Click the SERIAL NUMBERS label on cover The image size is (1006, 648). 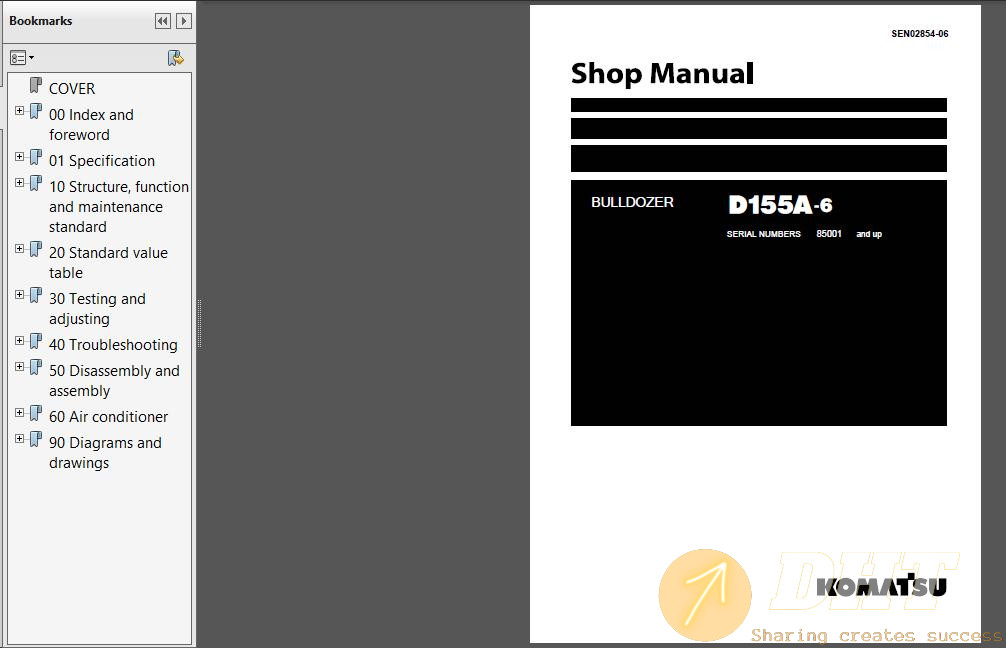tap(763, 234)
